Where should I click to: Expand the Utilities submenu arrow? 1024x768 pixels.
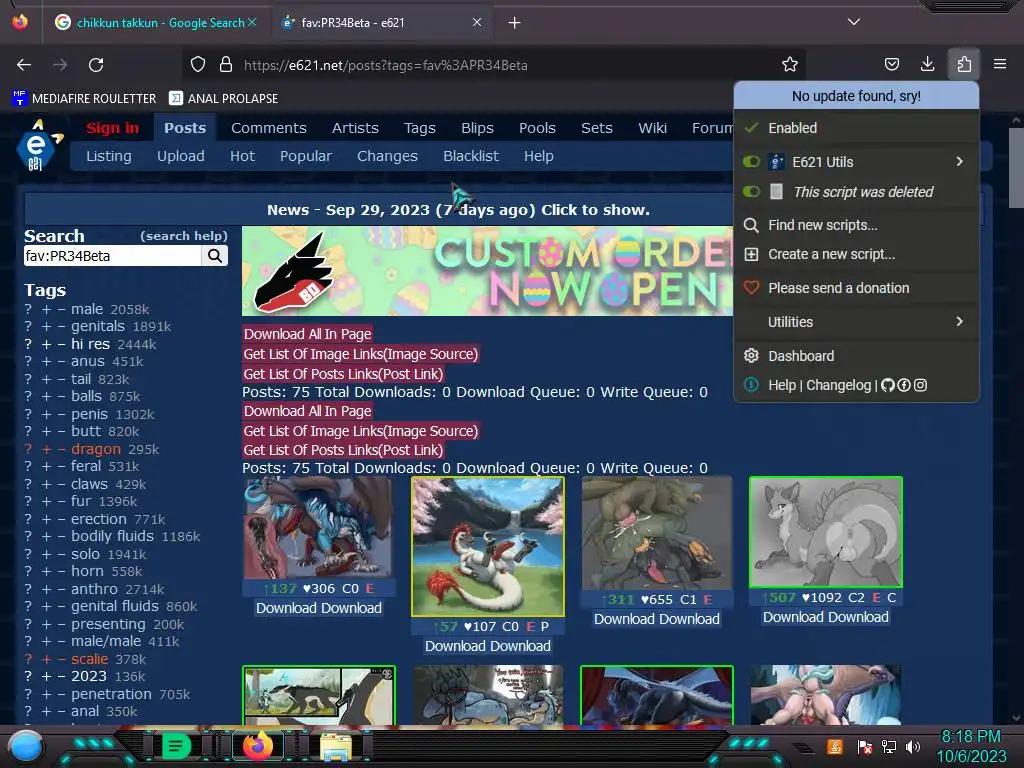959,321
